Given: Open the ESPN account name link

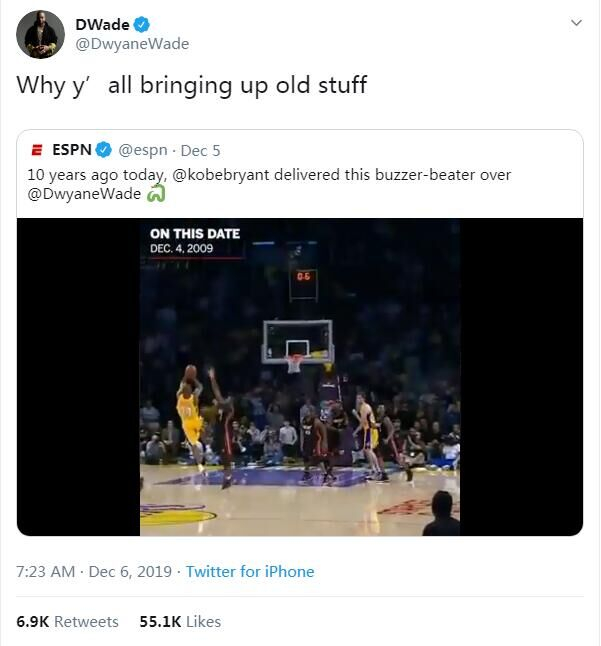Looking at the screenshot, I should tap(71, 150).
